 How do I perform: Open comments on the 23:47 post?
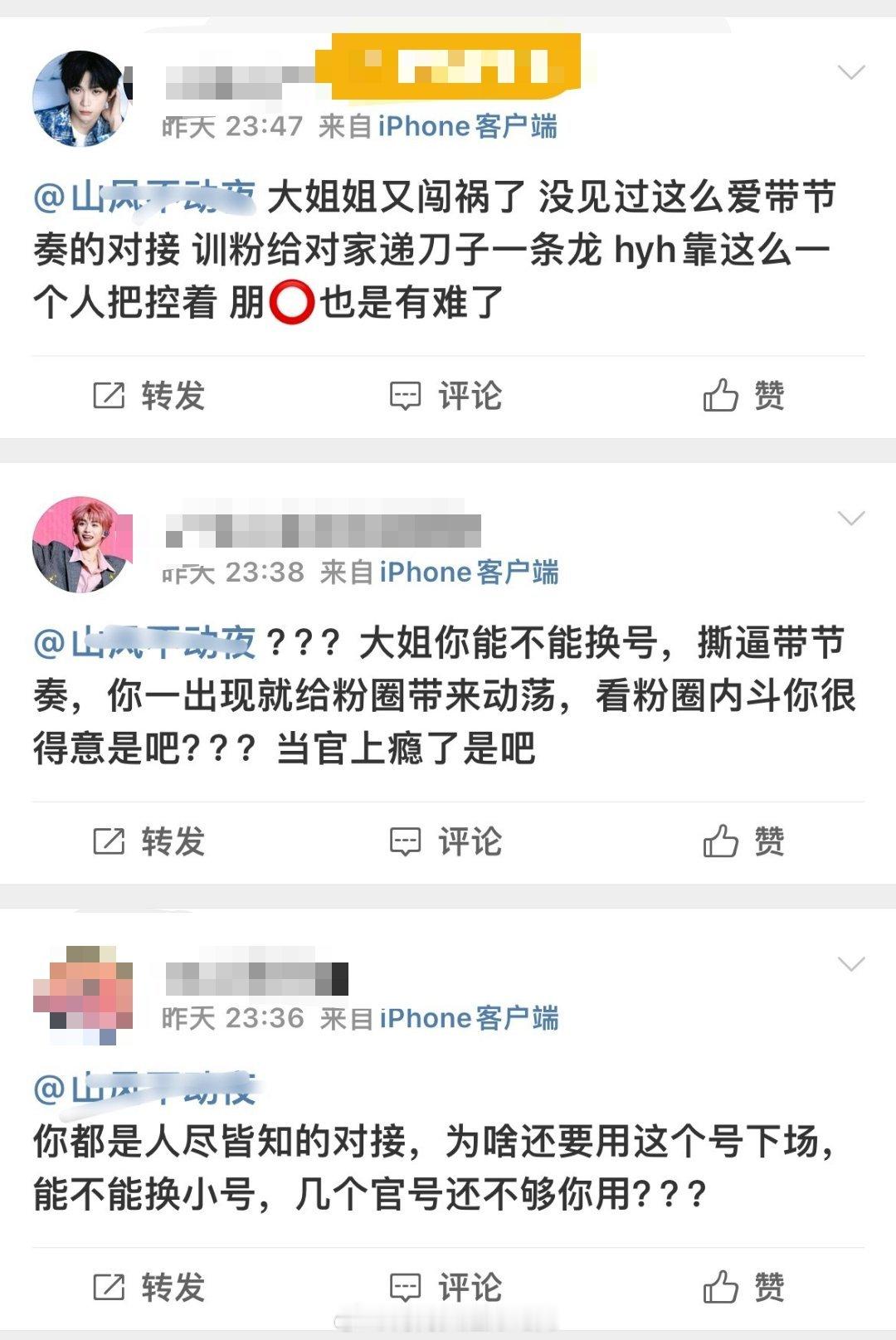[446, 396]
